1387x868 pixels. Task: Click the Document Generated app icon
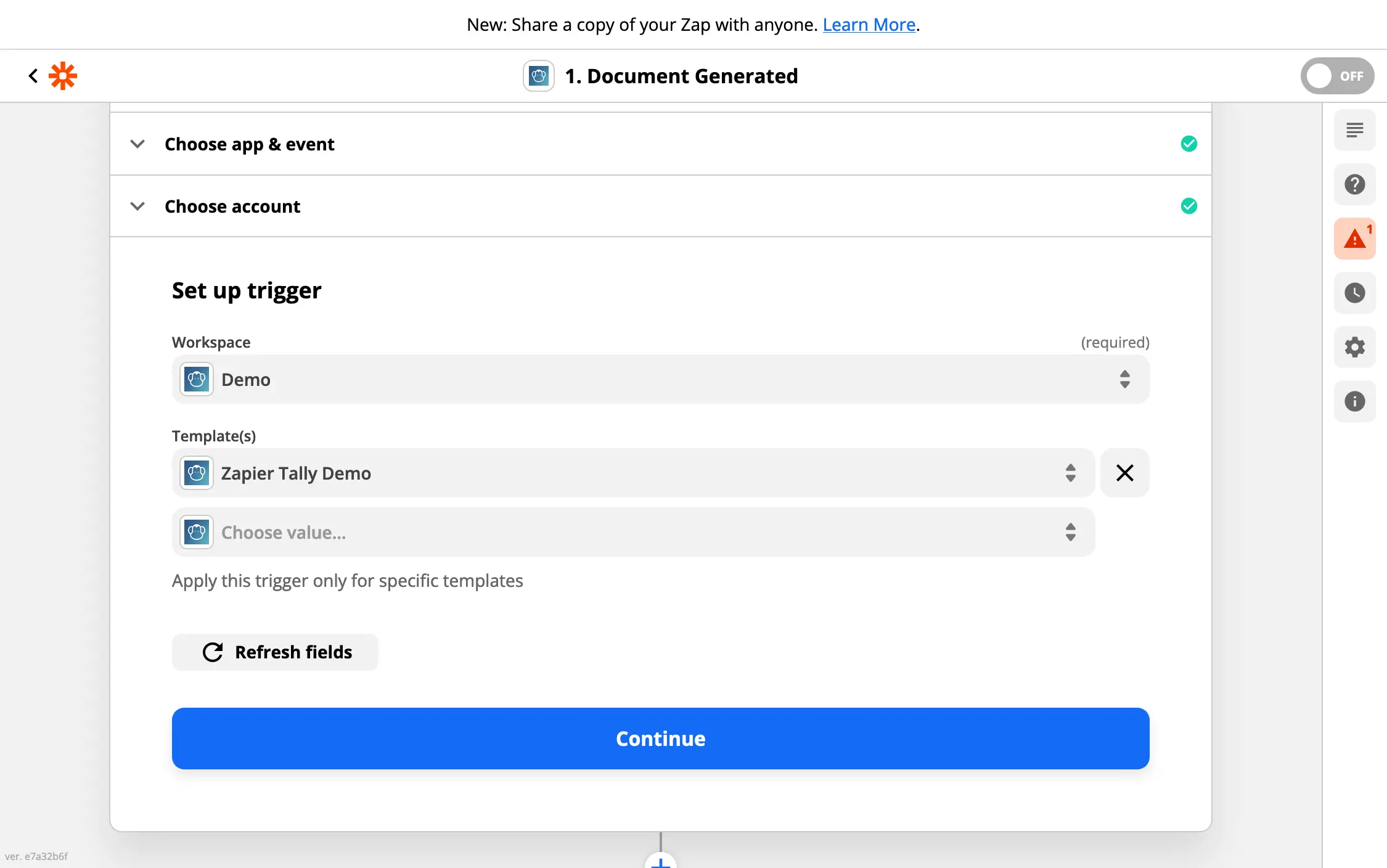coord(538,75)
